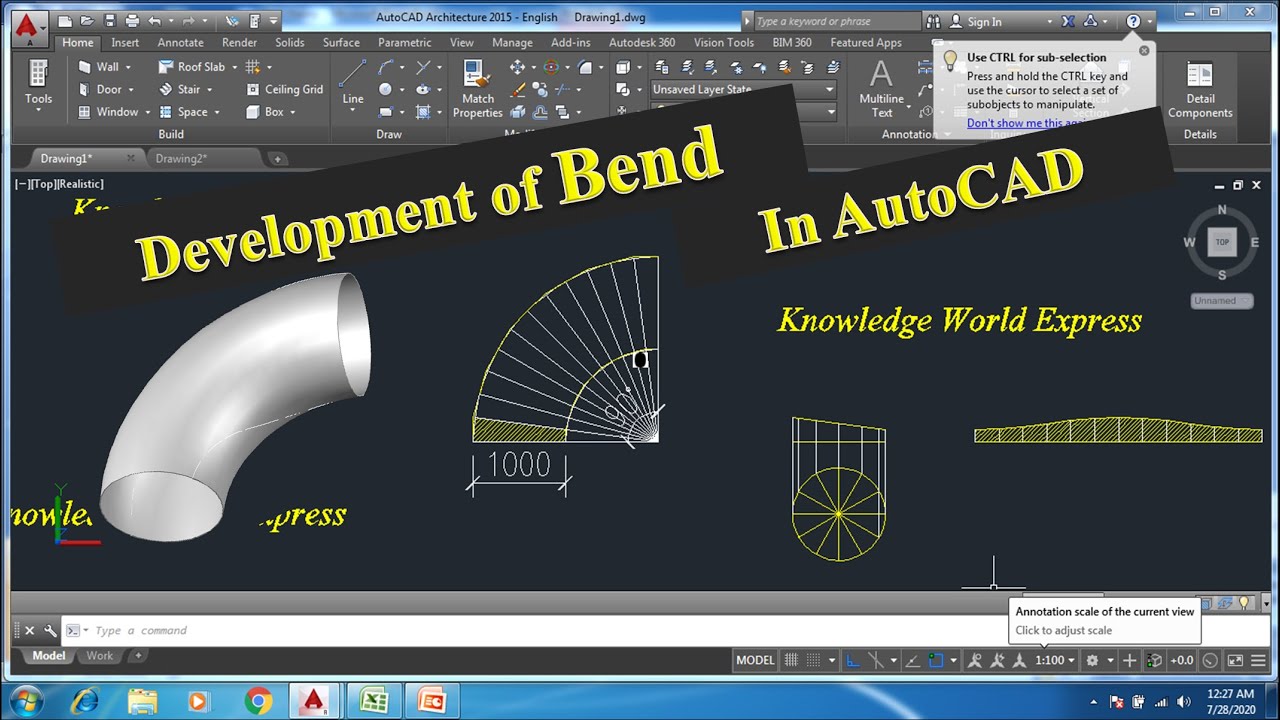Click the Plot printer icon
Screen dimensions: 1280x720
click(x=131, y=20)
